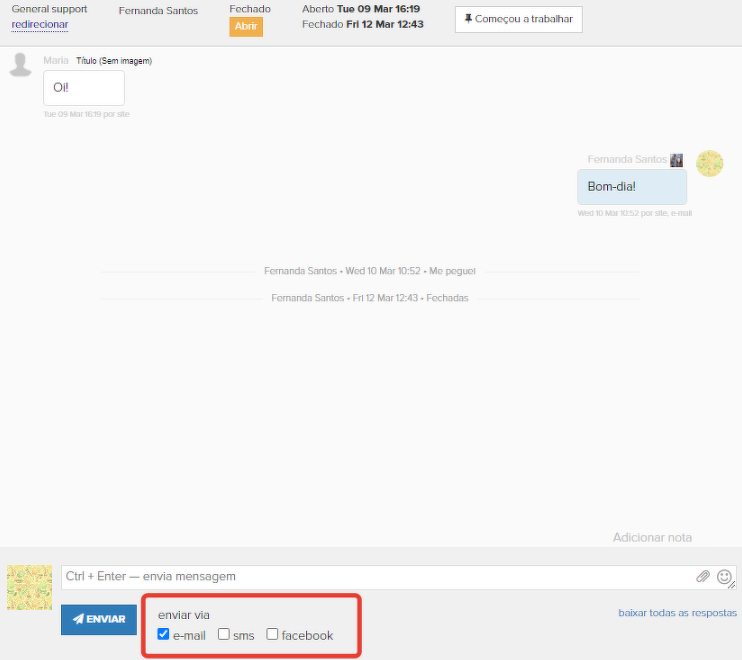Click the redirecionar link
Viewport: 742px width, 660px height.
pyautogui.click(x=40, y=24)
